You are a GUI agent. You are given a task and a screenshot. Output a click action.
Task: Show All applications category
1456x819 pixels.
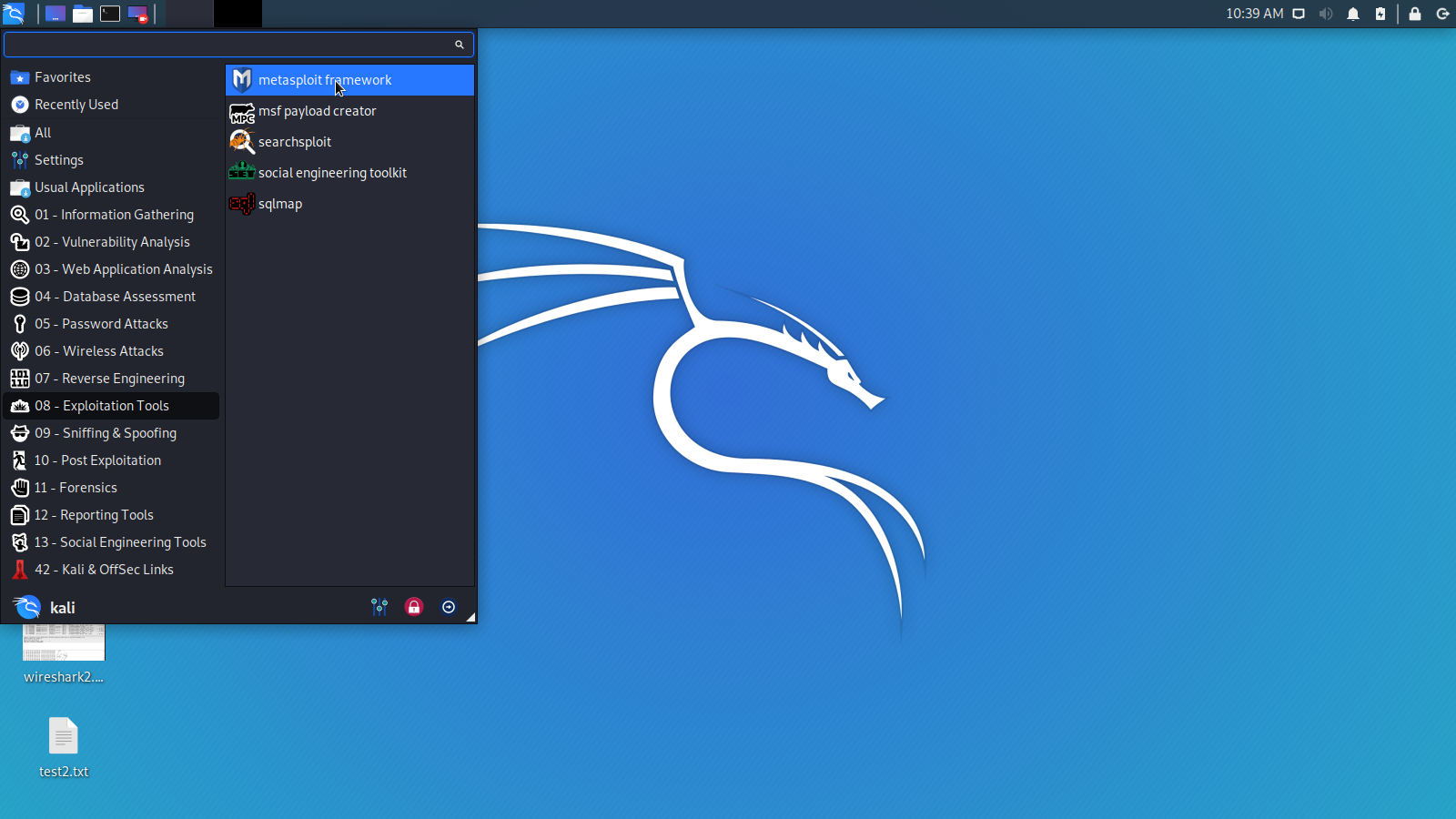pyautogui.click(x=111, y=133)
